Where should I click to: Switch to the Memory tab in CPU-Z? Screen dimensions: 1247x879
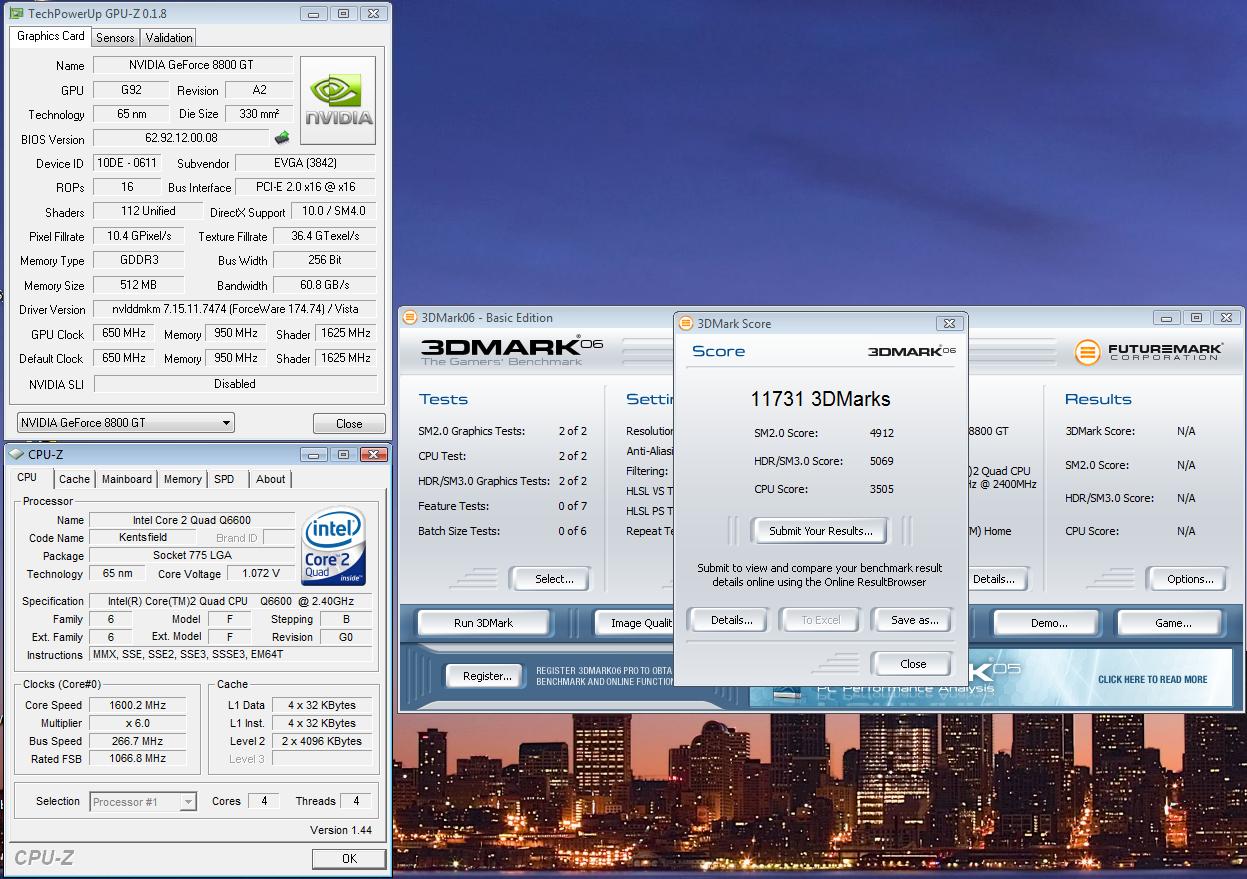[183, 479]
